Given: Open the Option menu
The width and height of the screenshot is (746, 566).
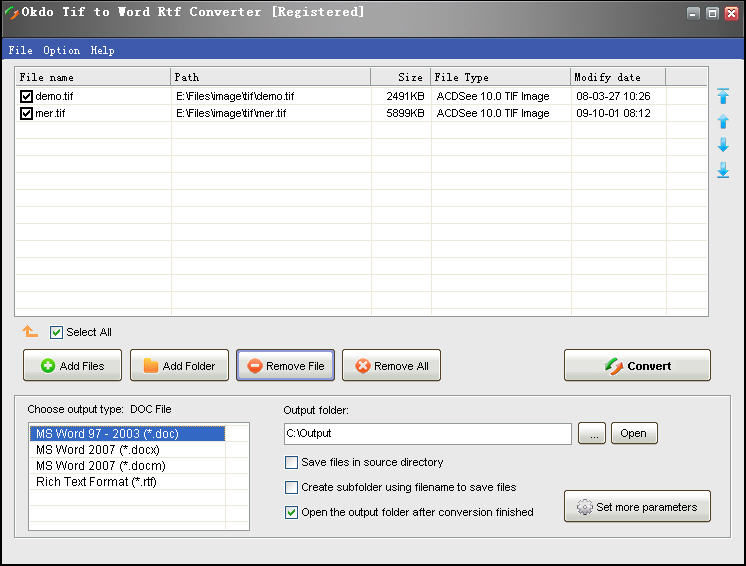Looking at the screenshot, I should click(x=61, y=50).
